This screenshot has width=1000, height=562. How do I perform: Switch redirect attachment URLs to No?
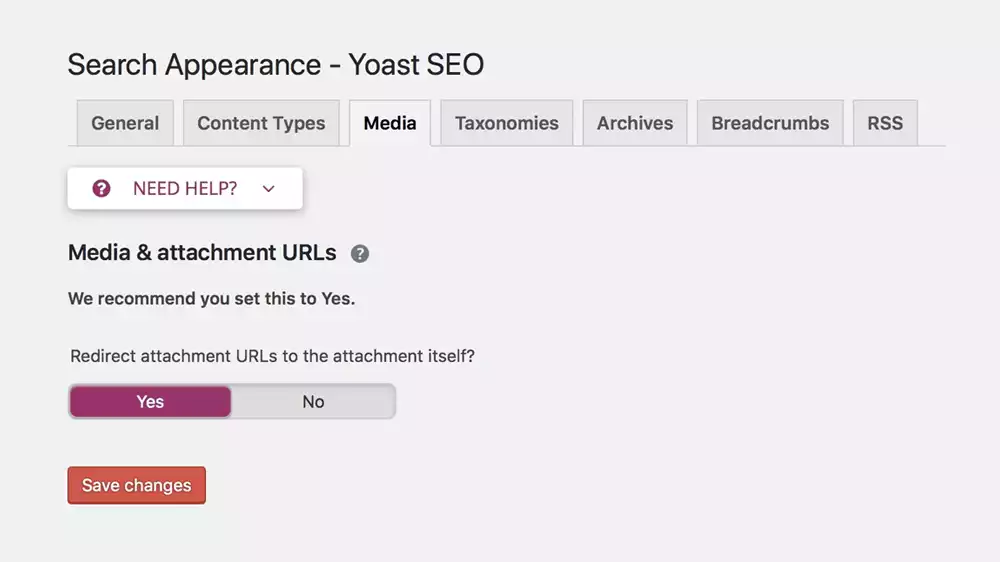313,402
